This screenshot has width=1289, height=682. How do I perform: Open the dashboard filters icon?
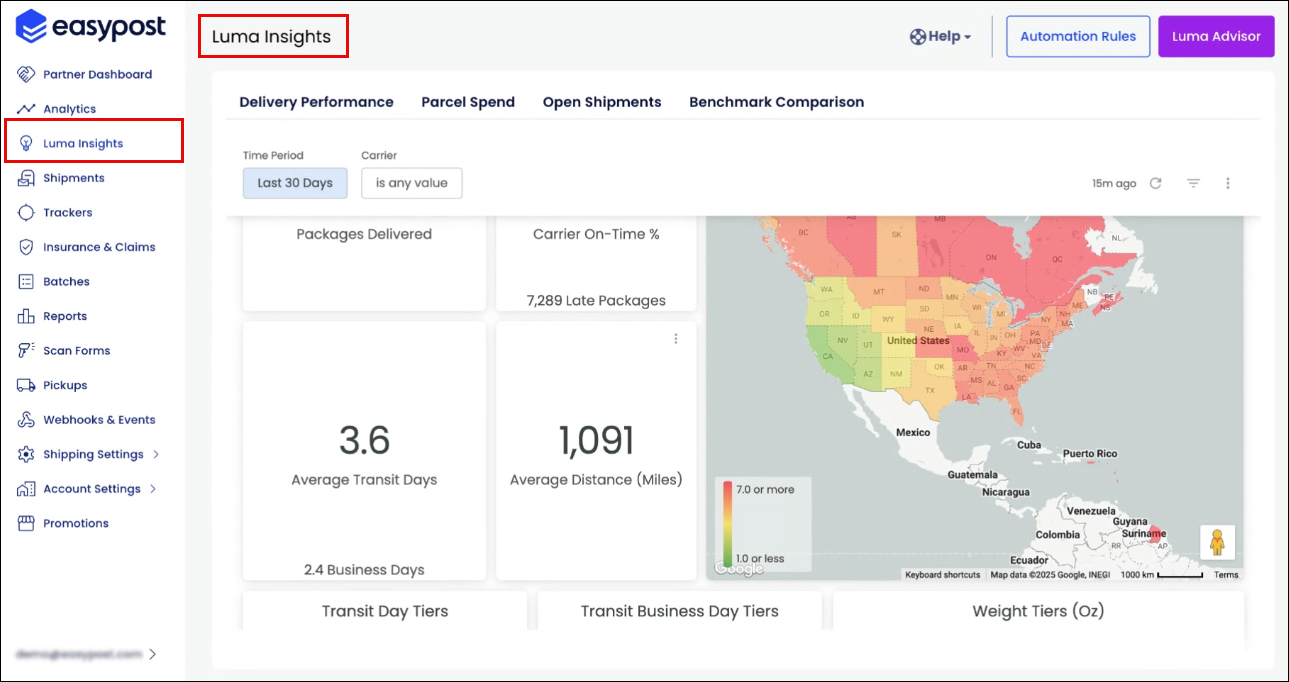[1193, 183]
